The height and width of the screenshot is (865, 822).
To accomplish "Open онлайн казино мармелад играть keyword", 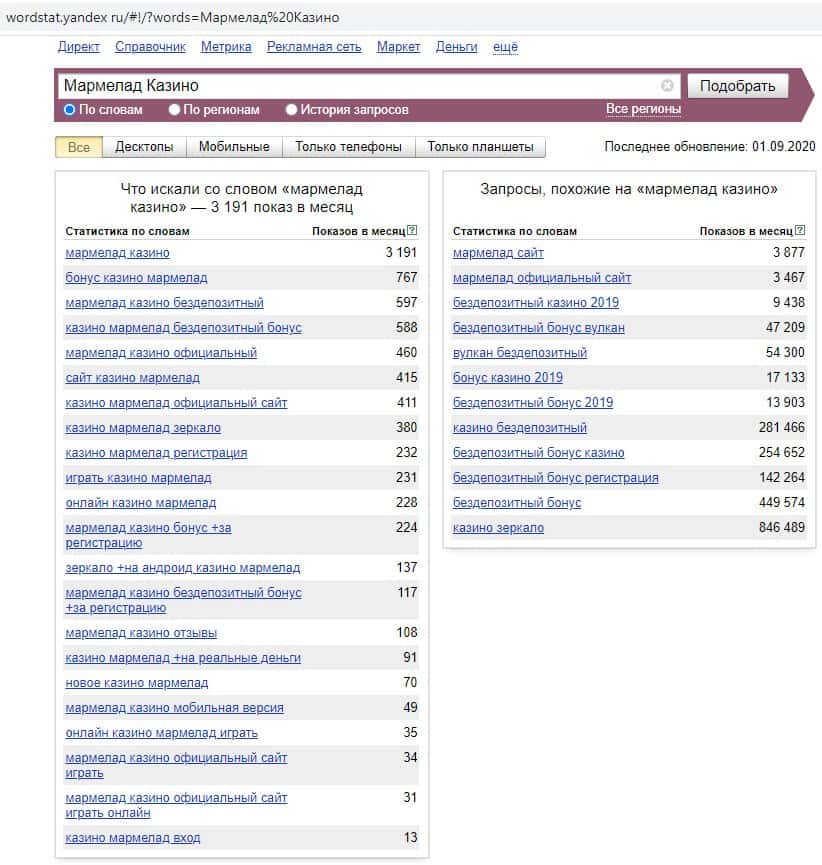I will (x=162, y=733).
